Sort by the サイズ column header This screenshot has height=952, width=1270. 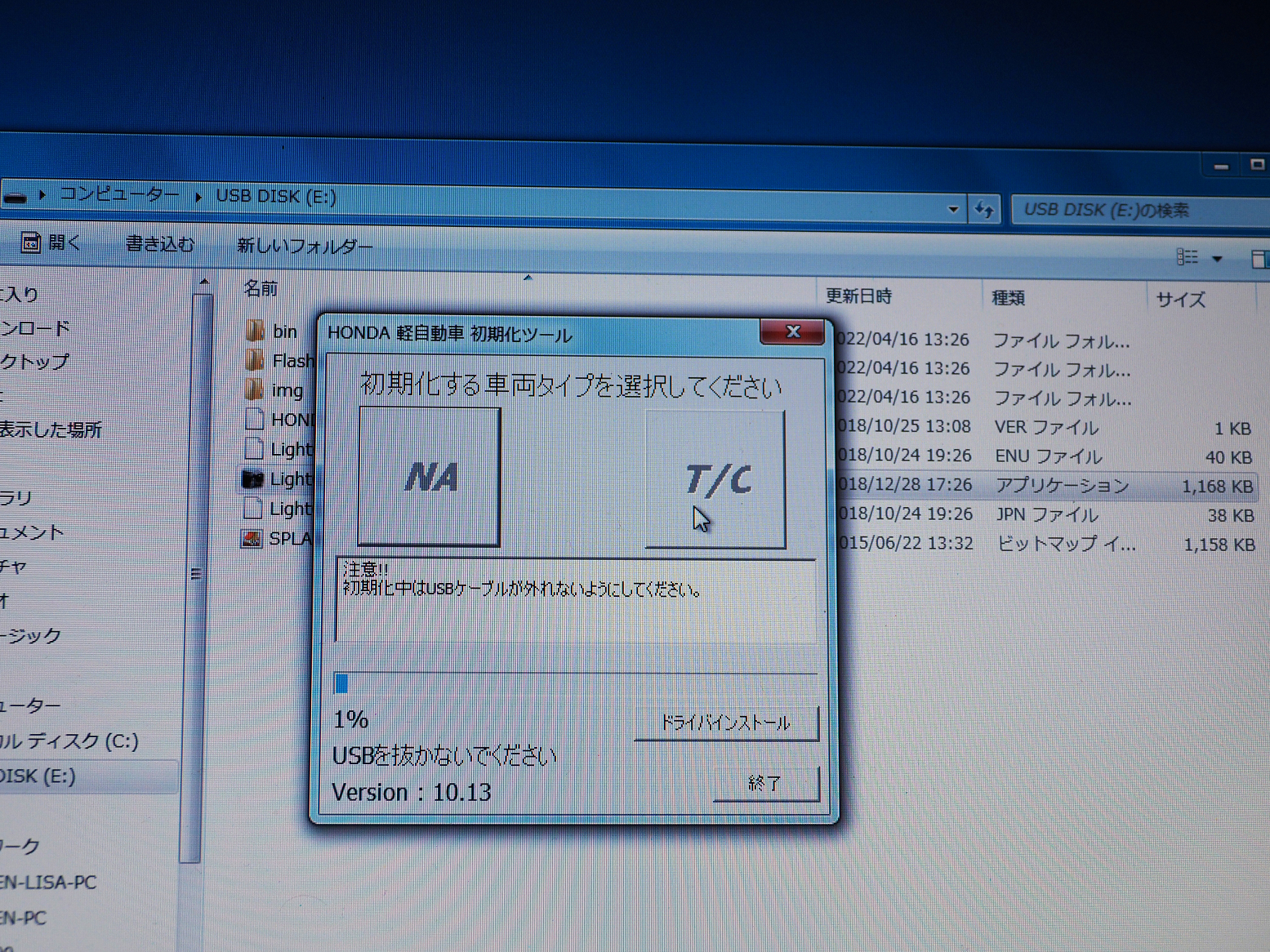point(1180,300)
